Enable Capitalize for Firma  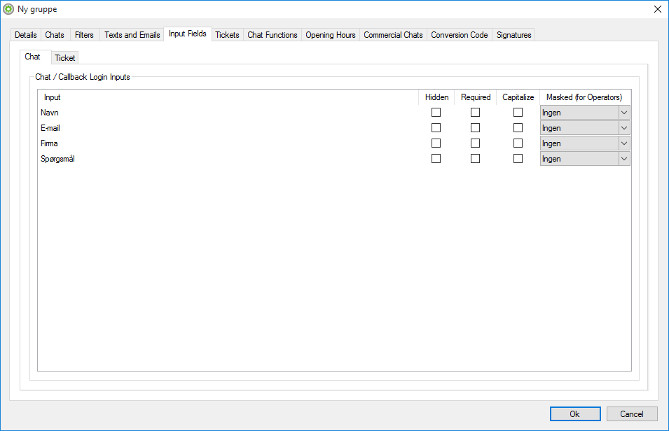(518, 143)
